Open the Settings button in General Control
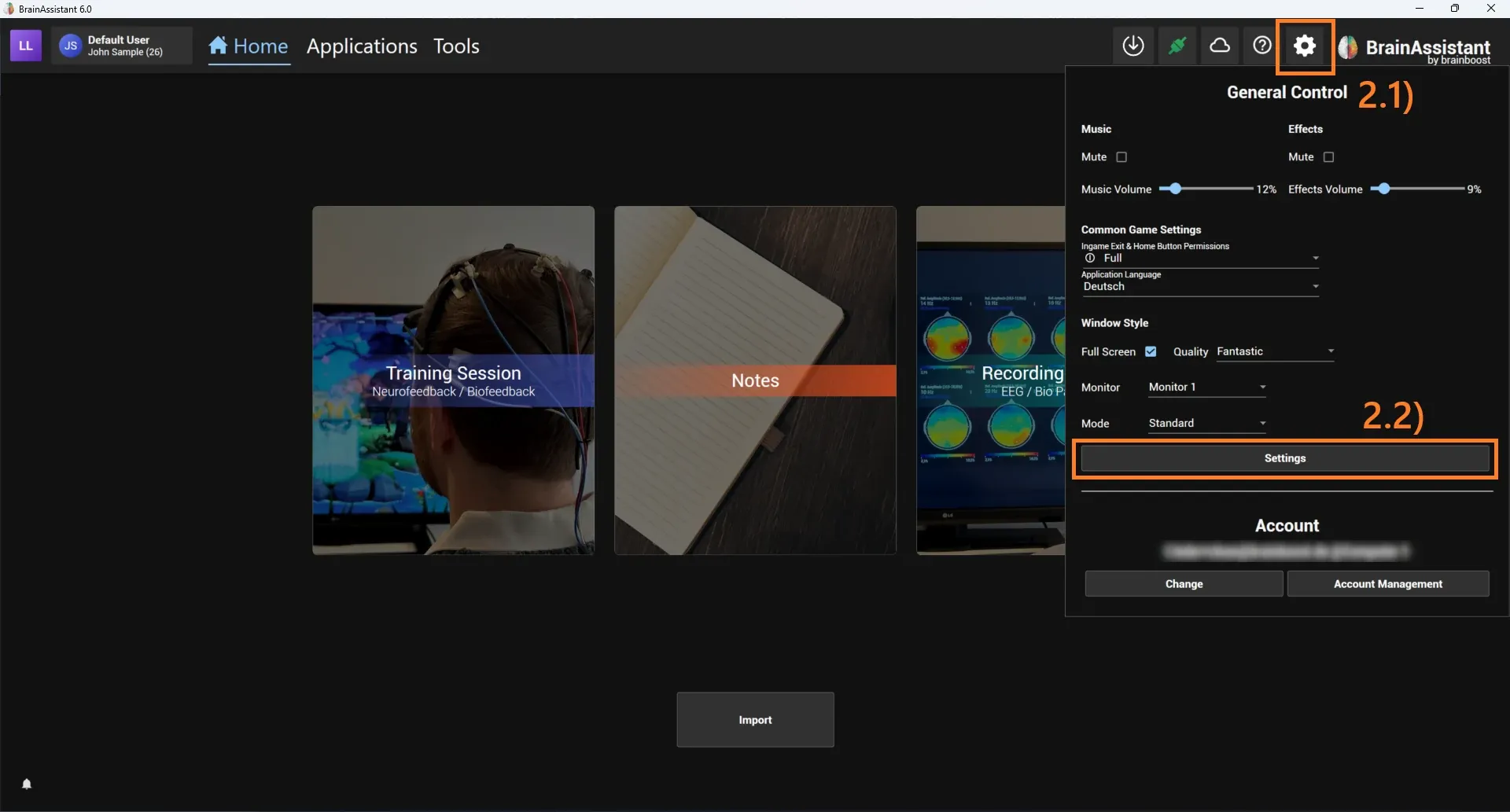Viewport: 1510px width, 812px height. click(1285, 458)
